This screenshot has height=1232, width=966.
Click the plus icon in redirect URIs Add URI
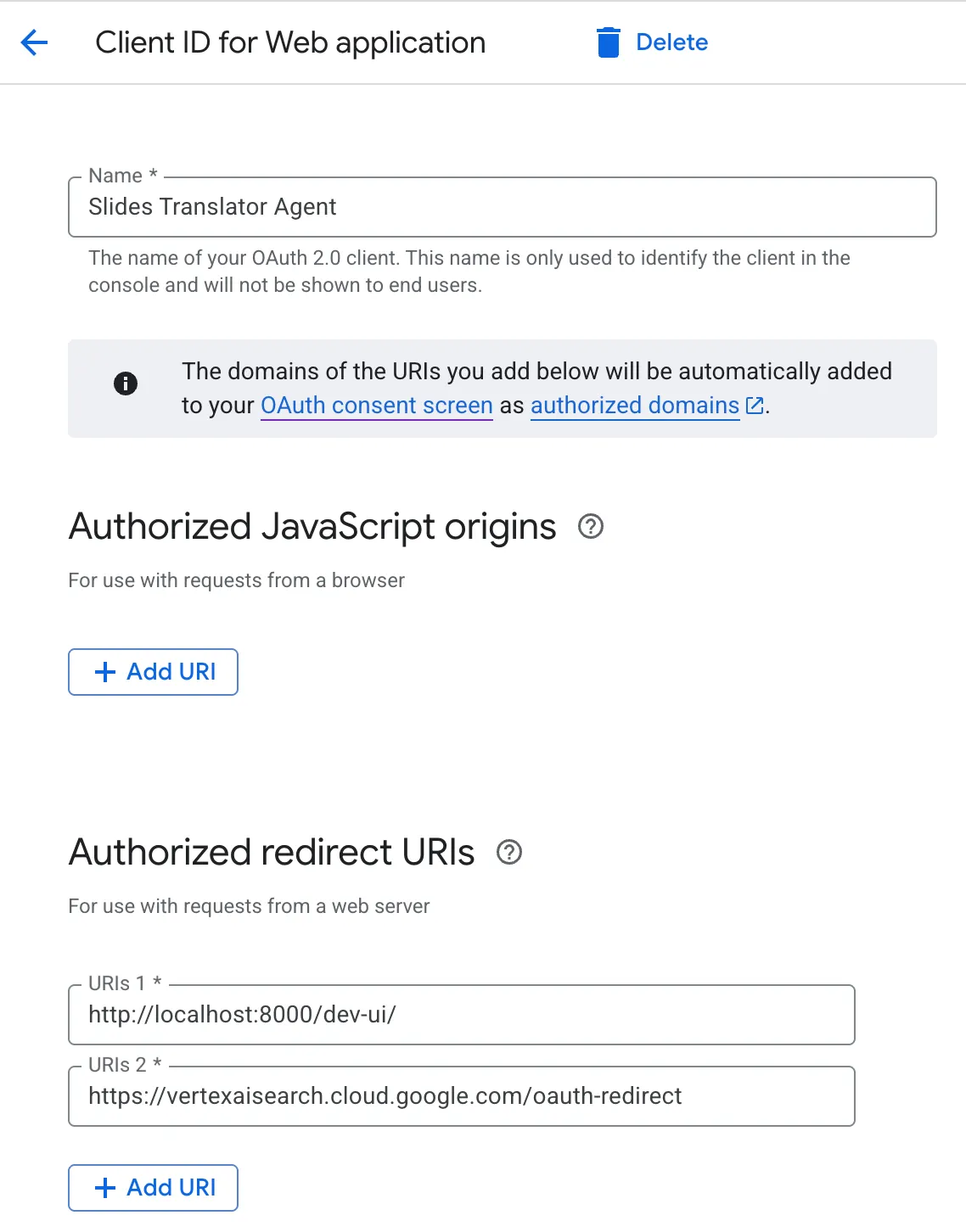105,1188
